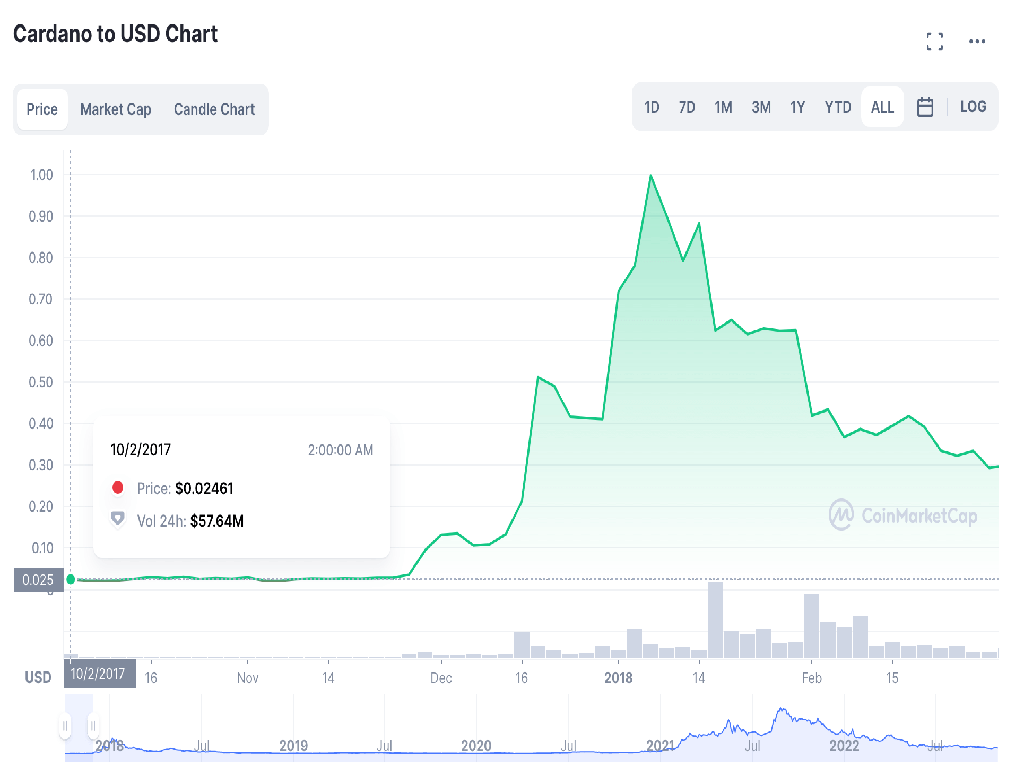The height and width of the screenshot is (768, 1024).
Task: Select the ALL time range
Action: coord(882,107)
